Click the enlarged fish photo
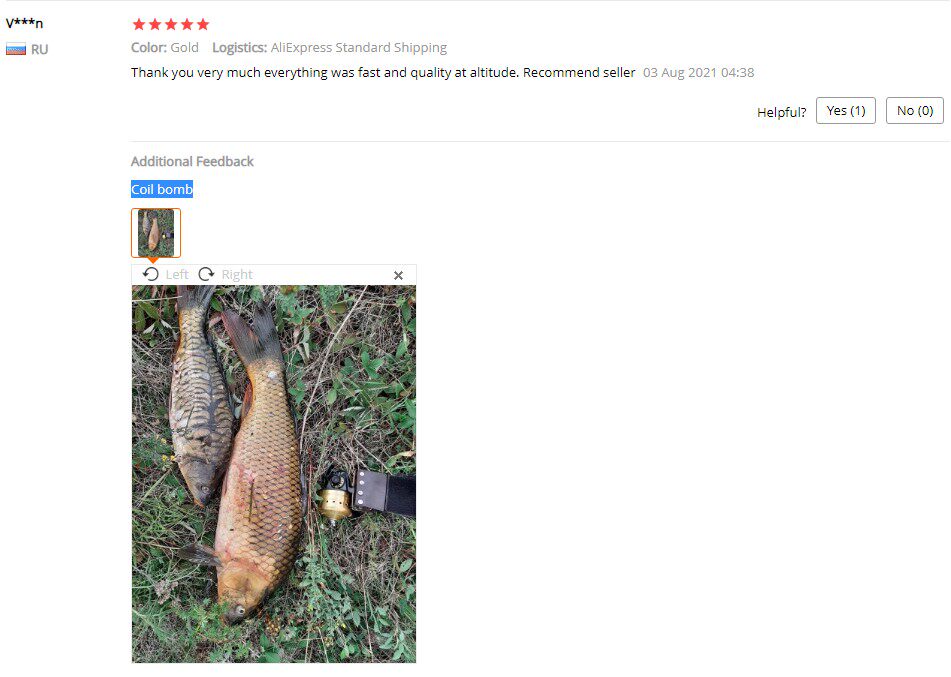This screenshot has width=951, height=677. 274,474
